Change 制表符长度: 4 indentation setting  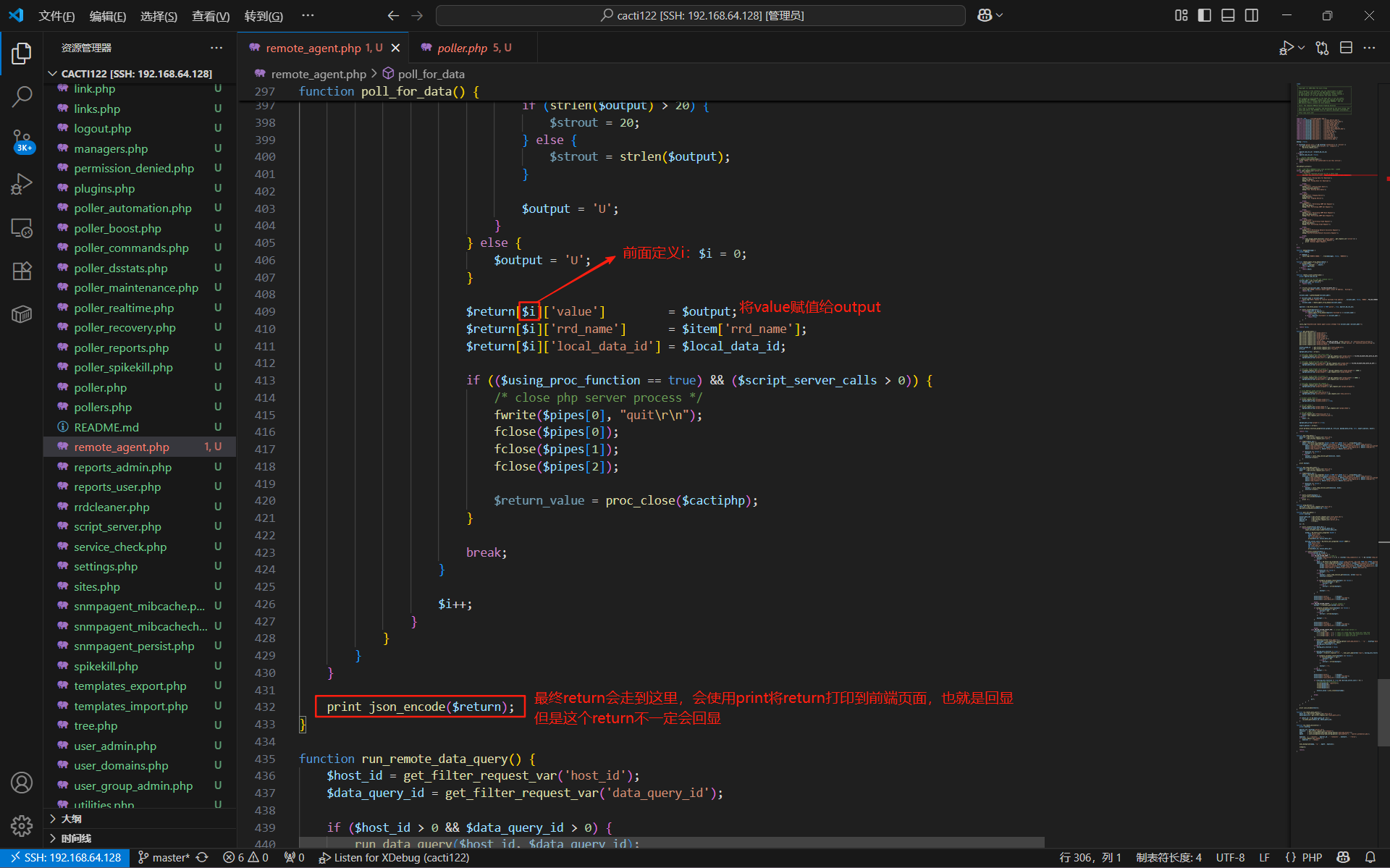coord(1168,858)
